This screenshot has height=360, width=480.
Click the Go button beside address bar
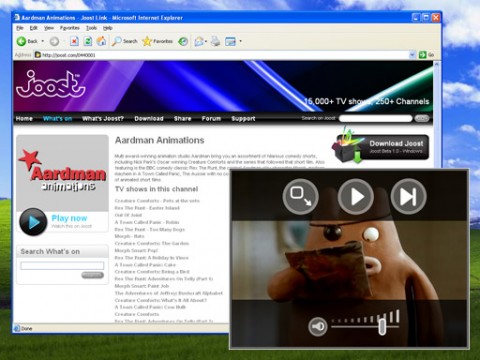click(426, 55)
